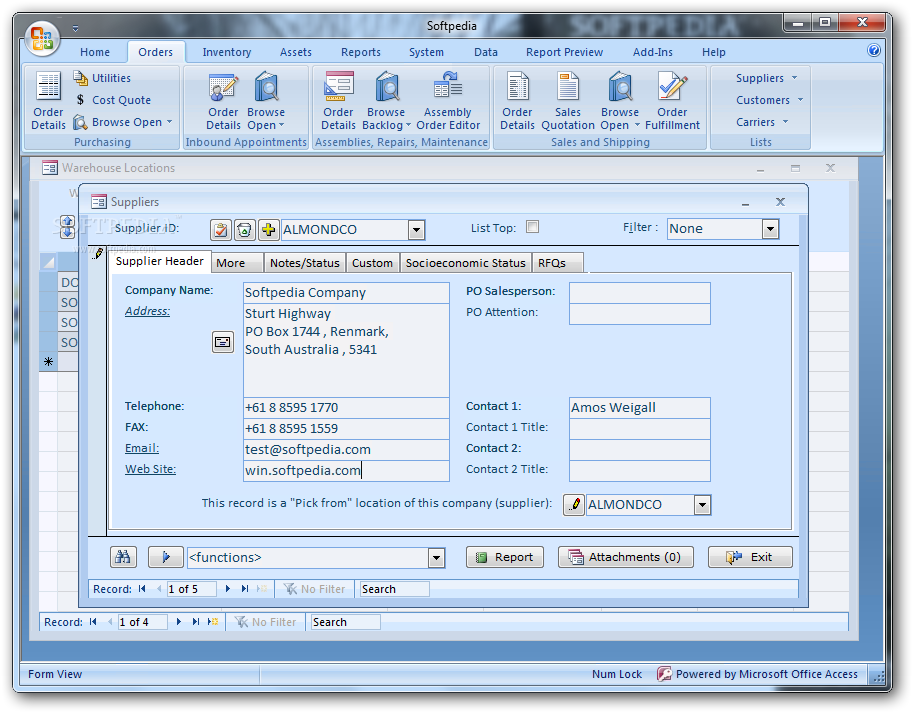Open the System ribbon tab

pyautogui.click(x=426, y=52)
